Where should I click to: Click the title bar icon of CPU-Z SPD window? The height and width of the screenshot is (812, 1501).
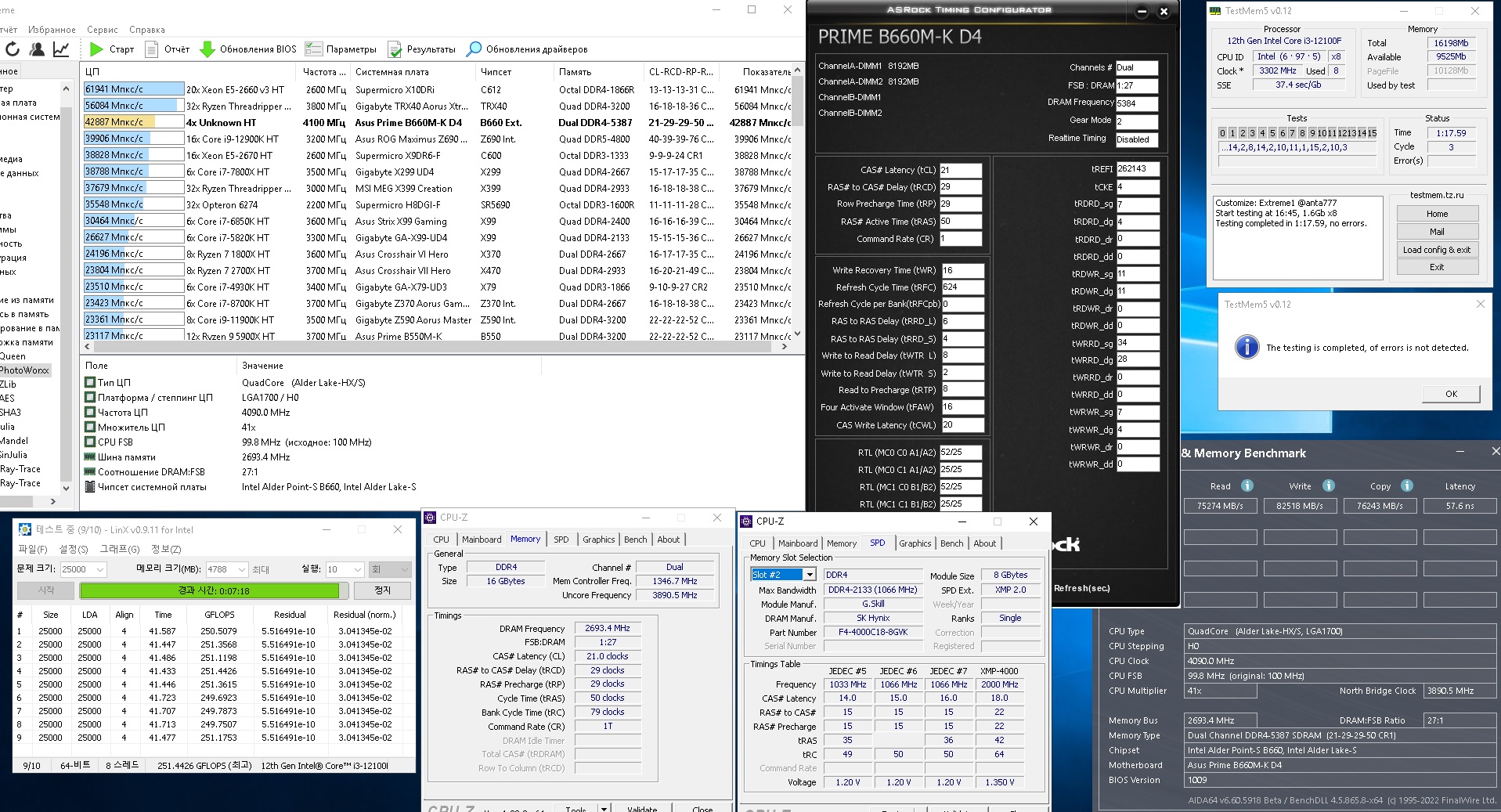coord(746,521)
